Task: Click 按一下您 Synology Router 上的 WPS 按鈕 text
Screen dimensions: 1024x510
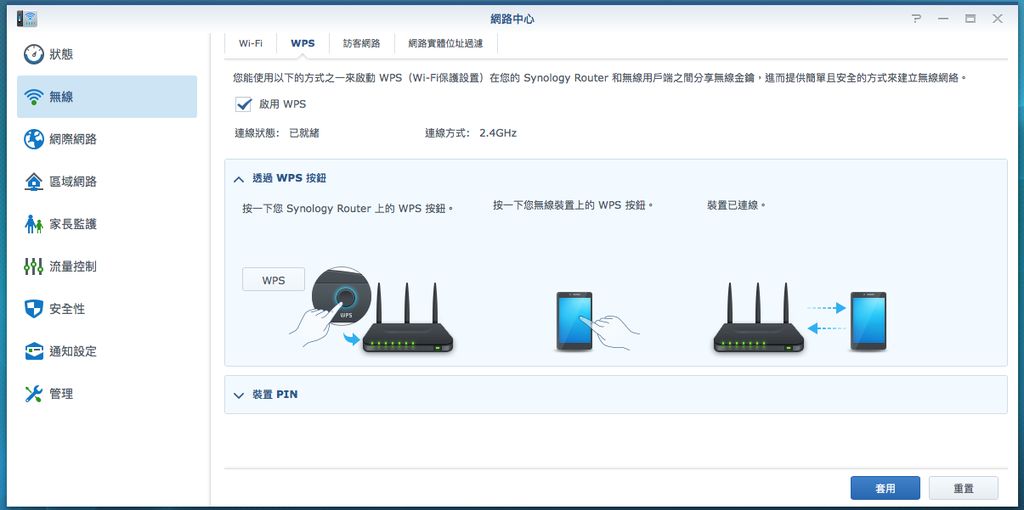Action: click(x=347, y=209)
